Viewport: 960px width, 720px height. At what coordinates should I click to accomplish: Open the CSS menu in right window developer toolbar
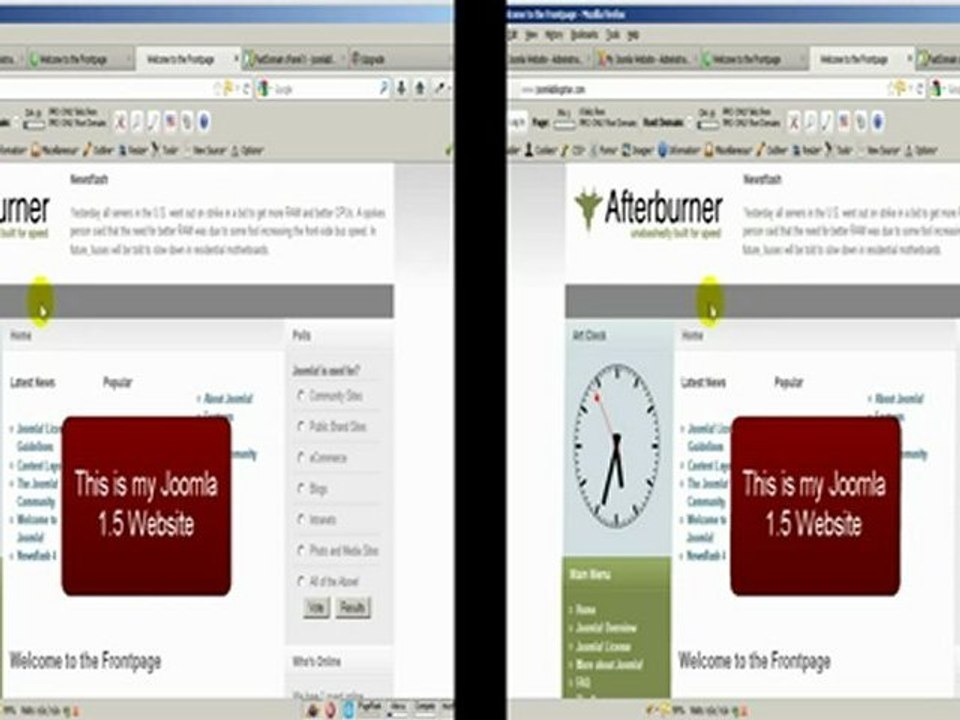coord(573,150)
